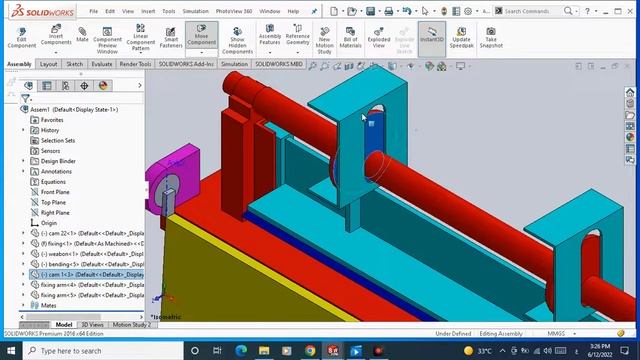Open DimXpertManager tab icon
The image size is (640, 360).
pyautogui.click(x=84, y=85)
